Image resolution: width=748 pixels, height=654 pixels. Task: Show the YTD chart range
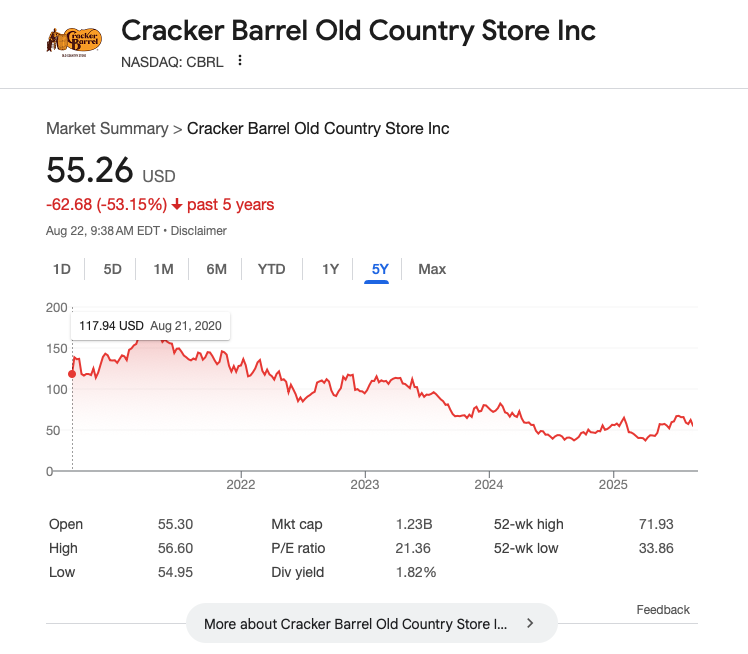271,269
